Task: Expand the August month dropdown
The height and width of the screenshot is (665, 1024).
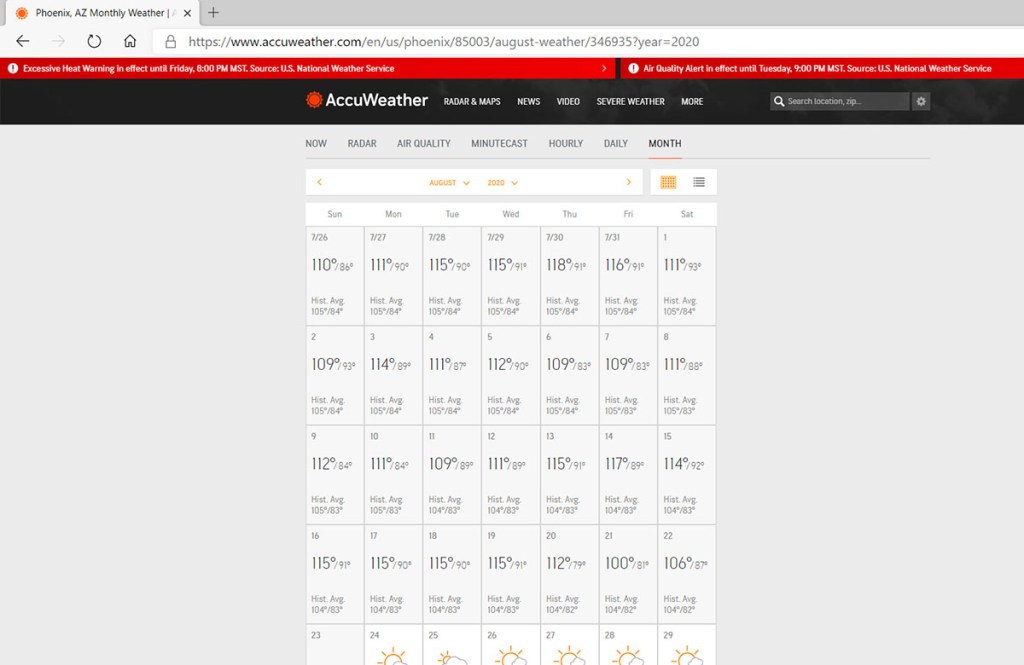Action: tap(449, 183)
